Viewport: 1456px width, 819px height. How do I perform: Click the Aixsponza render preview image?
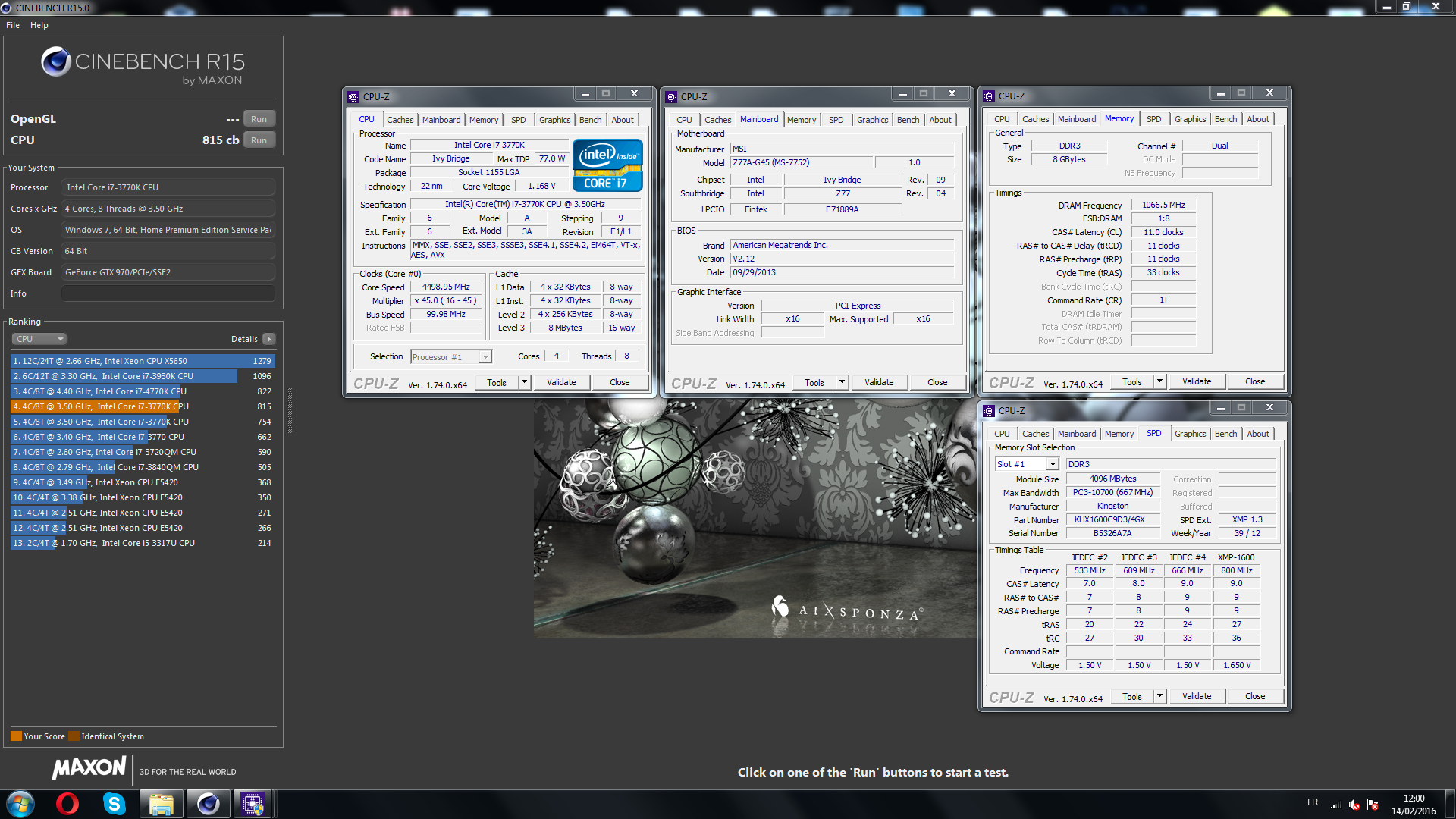click(x=755, y=518)
